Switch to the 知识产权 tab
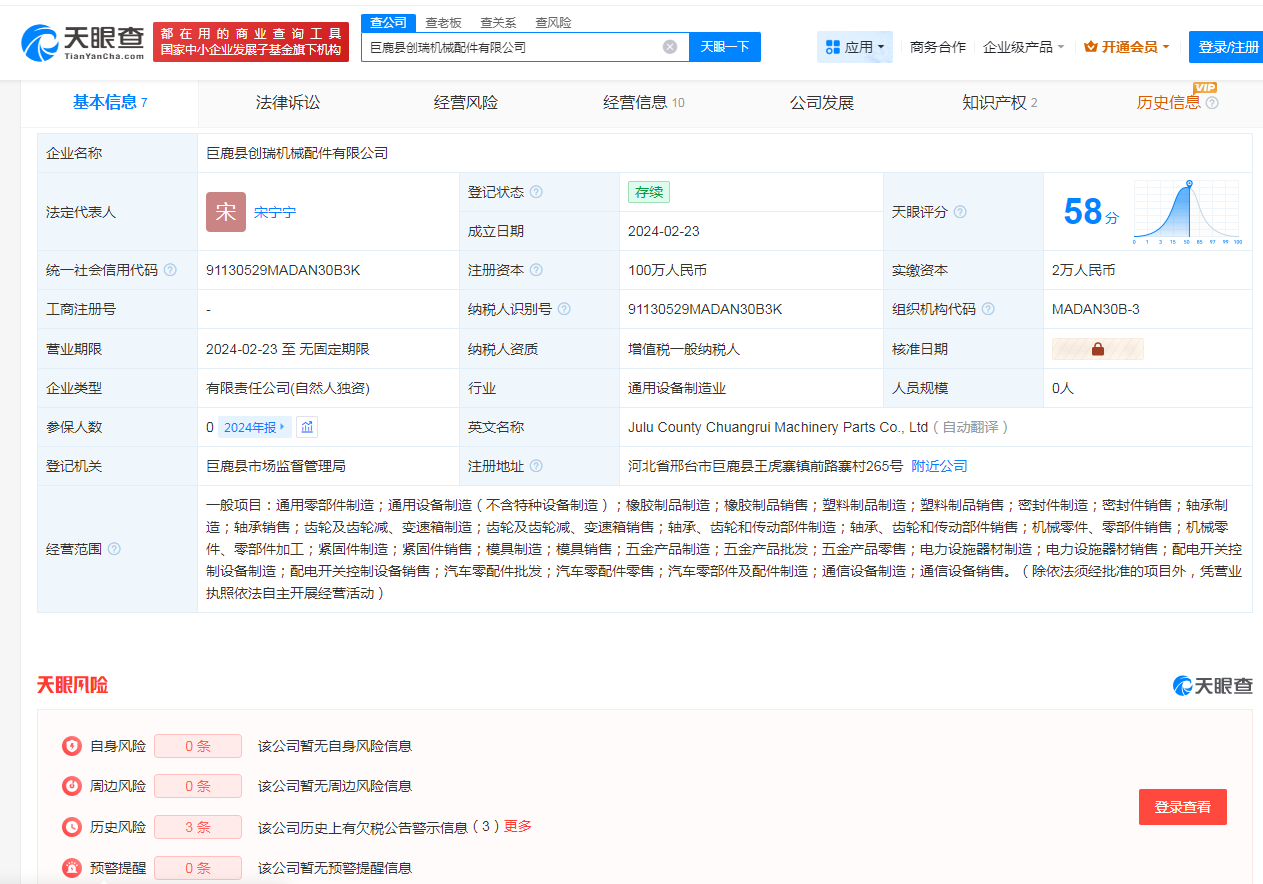This screenshot has height=884, width=1263. (x=999, y=102)
